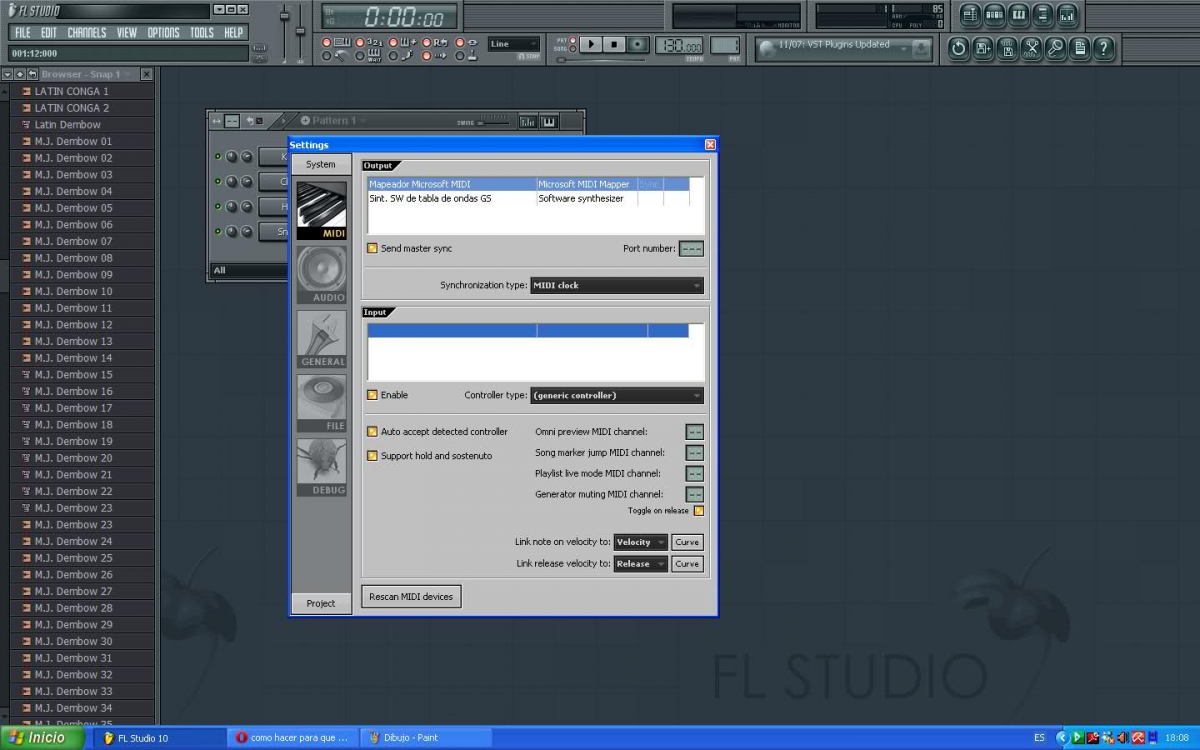Toggle the Toggle on release option
The image size is (1200, 750).
coord(699,511)
